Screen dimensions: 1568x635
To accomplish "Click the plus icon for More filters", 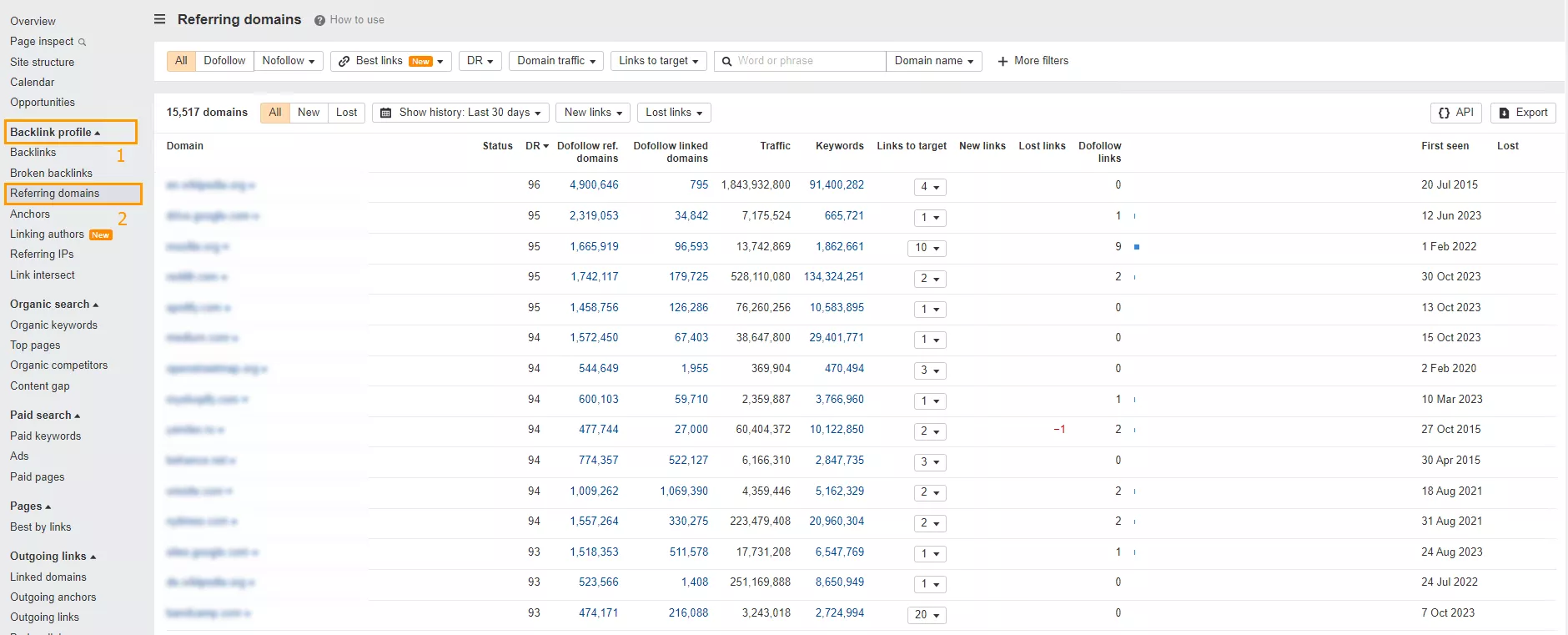I will [1003, 61].
